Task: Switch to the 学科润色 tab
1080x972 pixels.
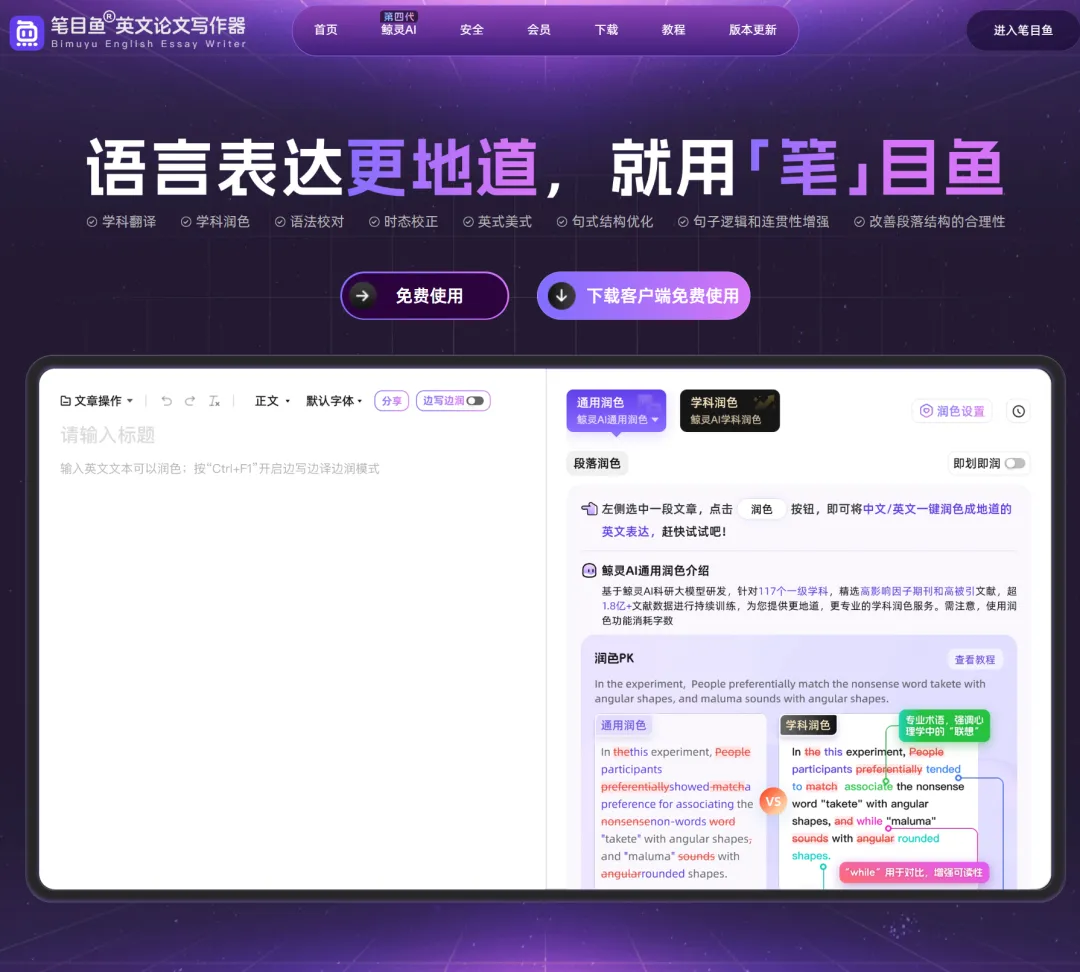Action: click(x=729, y=411)
